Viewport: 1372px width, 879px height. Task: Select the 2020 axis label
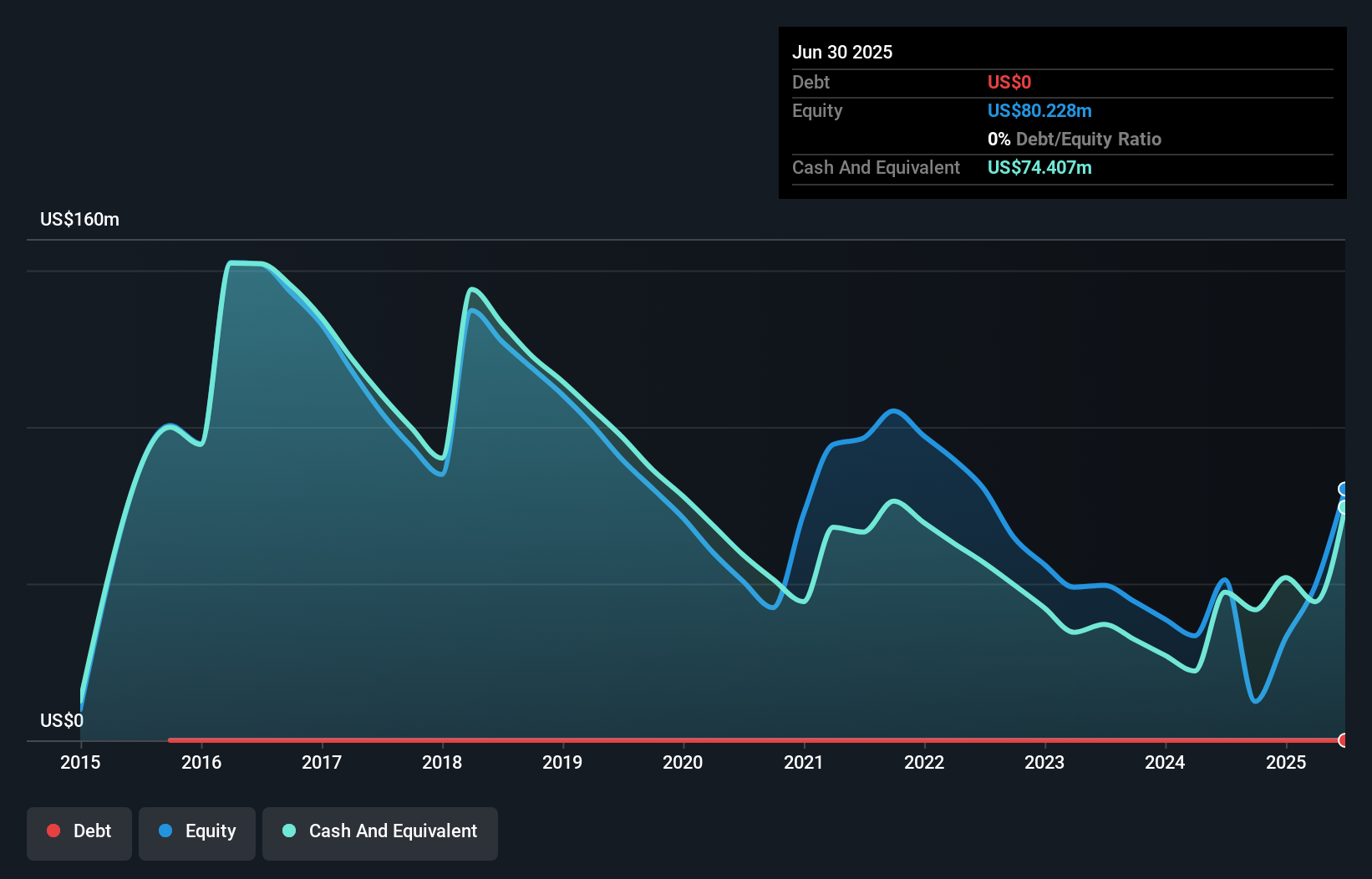683,762
